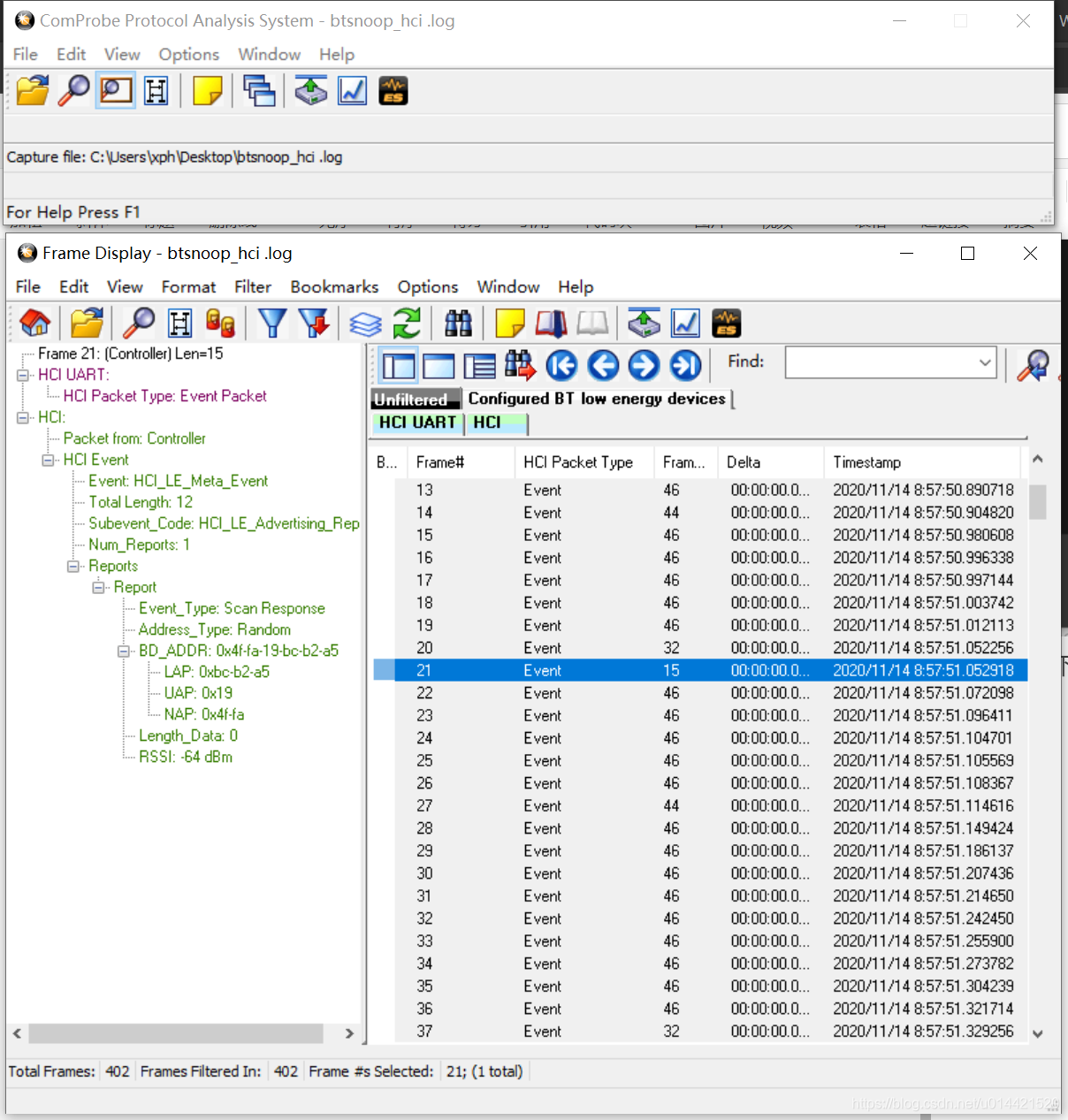Screen dimensions: 1068x1120
Task: Toggle the third pane layout button with lines
Action: (479, 365)
